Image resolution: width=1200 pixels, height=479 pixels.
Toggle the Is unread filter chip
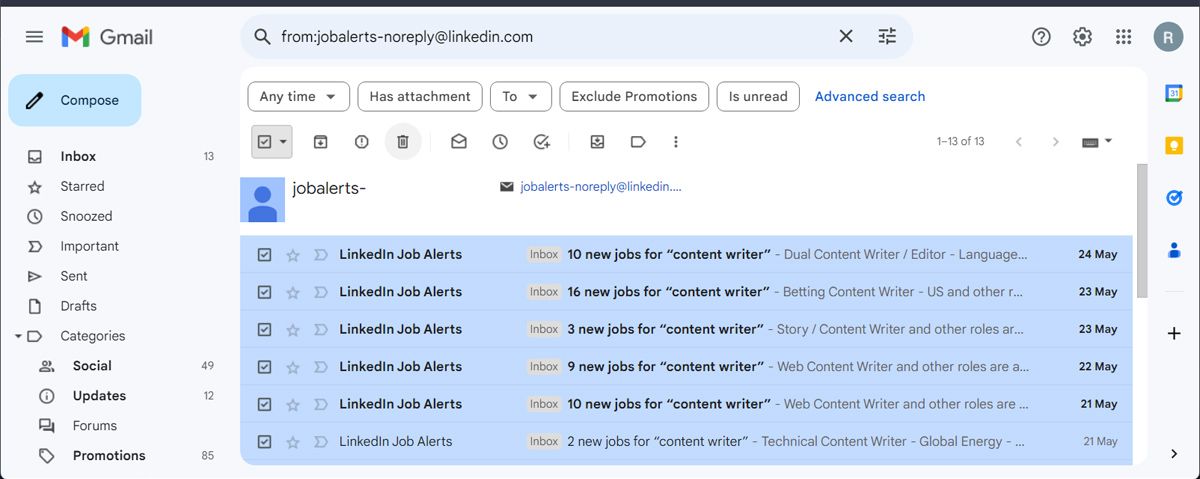pyautogui.click(x=758, y=97)
